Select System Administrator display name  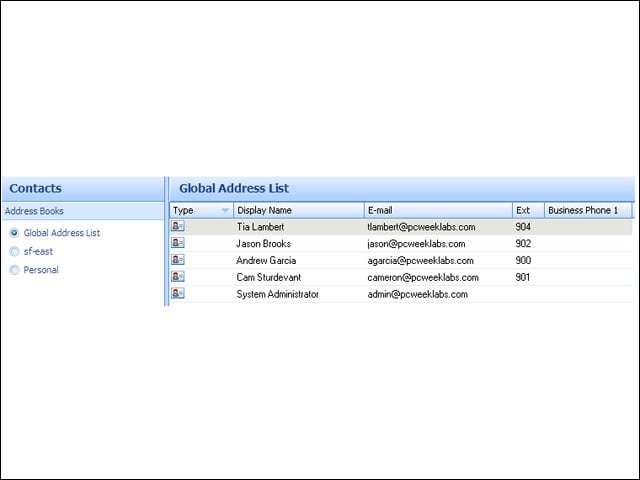tap(278, 294)
